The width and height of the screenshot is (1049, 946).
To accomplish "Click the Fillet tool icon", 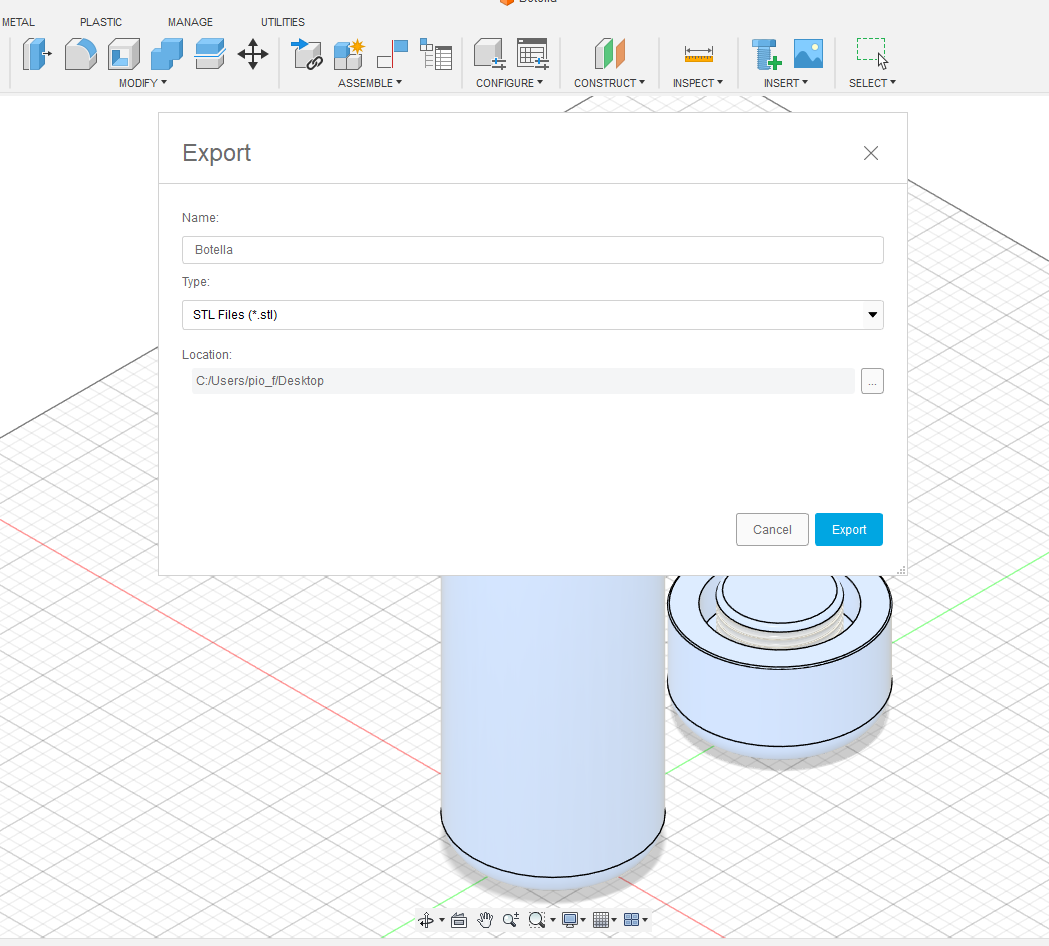I will (x=80, y=54).
